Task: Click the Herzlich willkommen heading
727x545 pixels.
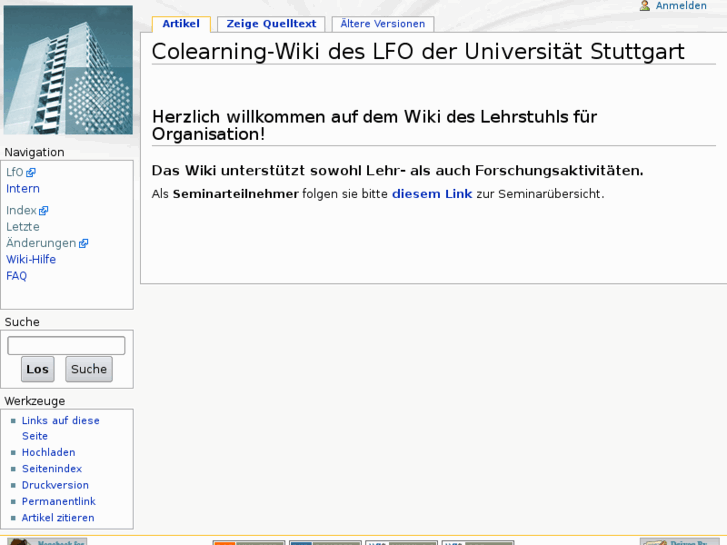Action: pos(375,125)
